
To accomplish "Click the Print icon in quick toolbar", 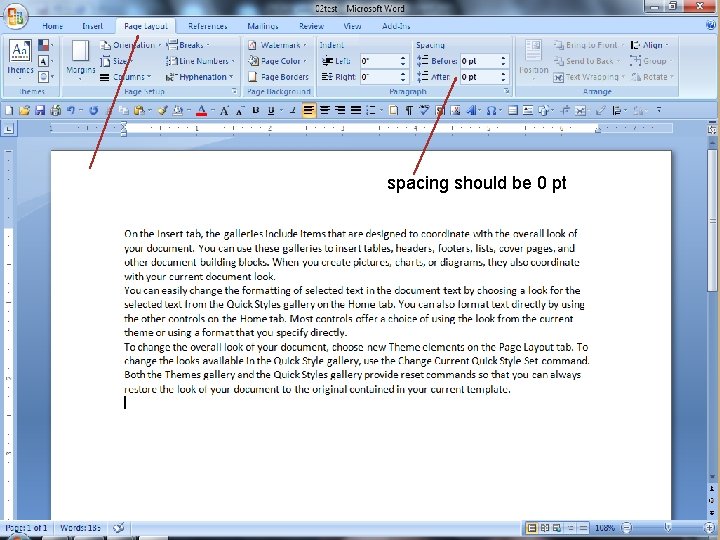I will pyautogui.click(x=56, y=110).
